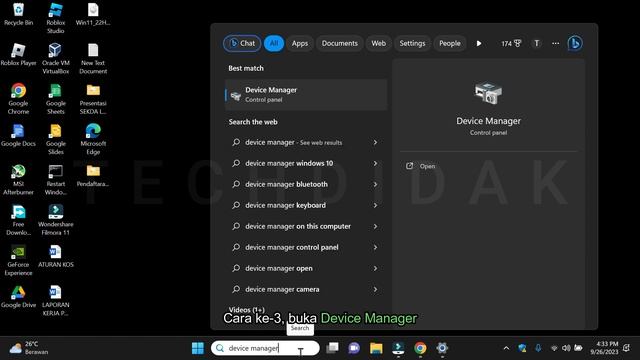
Task: Open GeForce Experience desktop icon
Action: [18, 260]
